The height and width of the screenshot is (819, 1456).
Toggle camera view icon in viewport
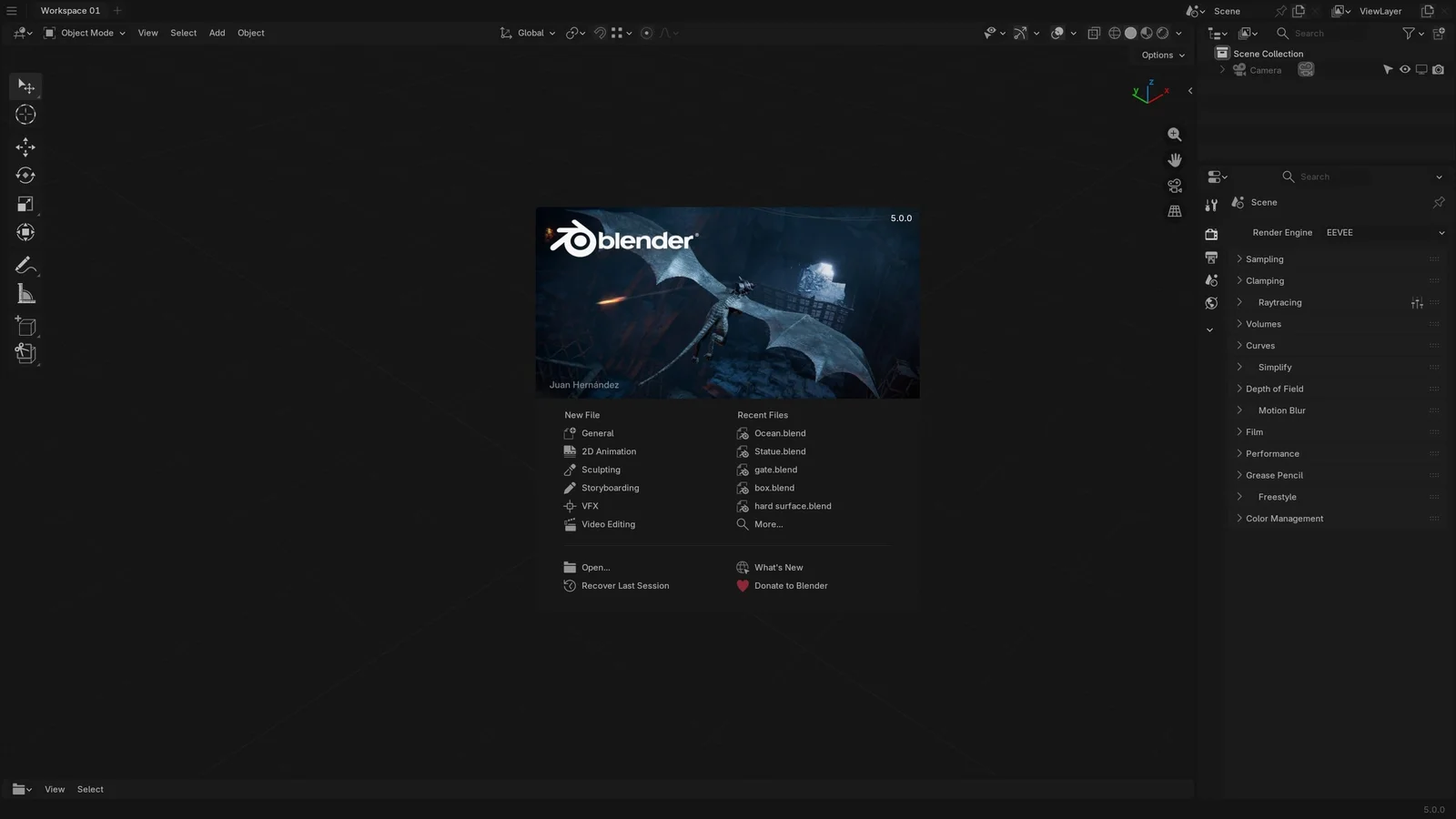tap(1175, 186)
